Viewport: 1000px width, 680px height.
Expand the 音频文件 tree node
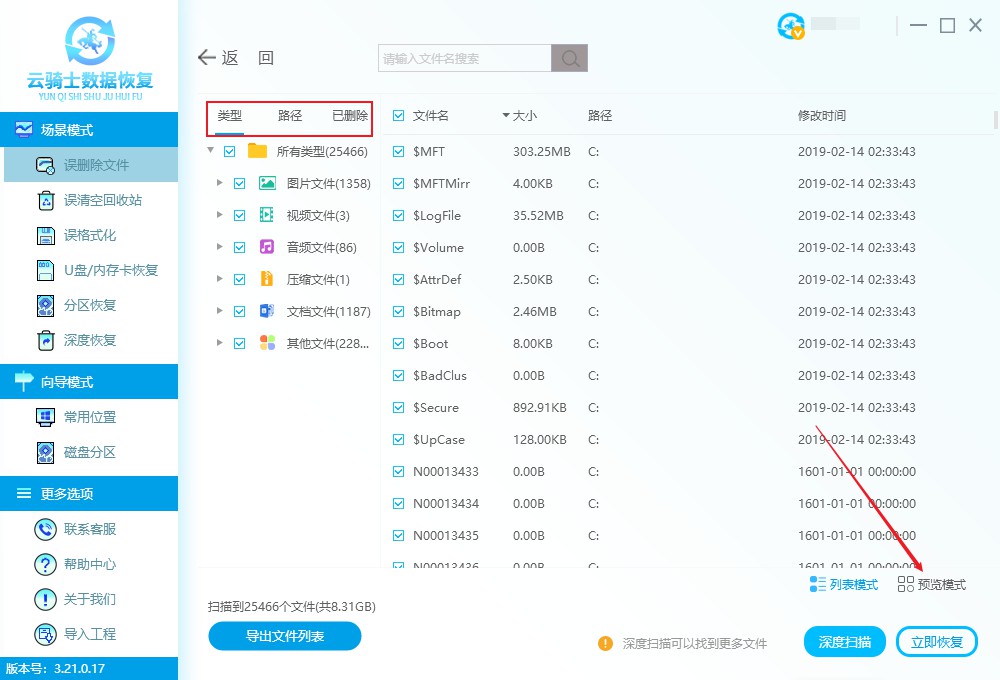coord(219,246)
